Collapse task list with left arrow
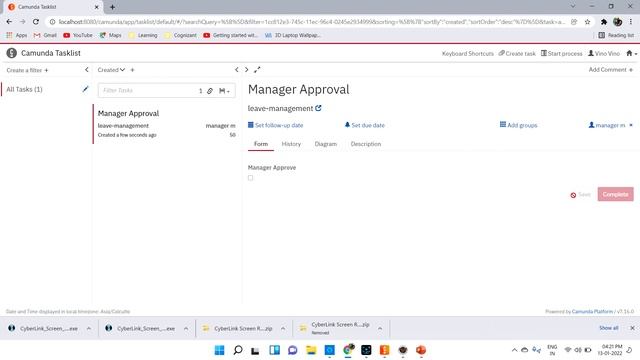Viewport: 640px width, 360px height. [x=237, y=70]
